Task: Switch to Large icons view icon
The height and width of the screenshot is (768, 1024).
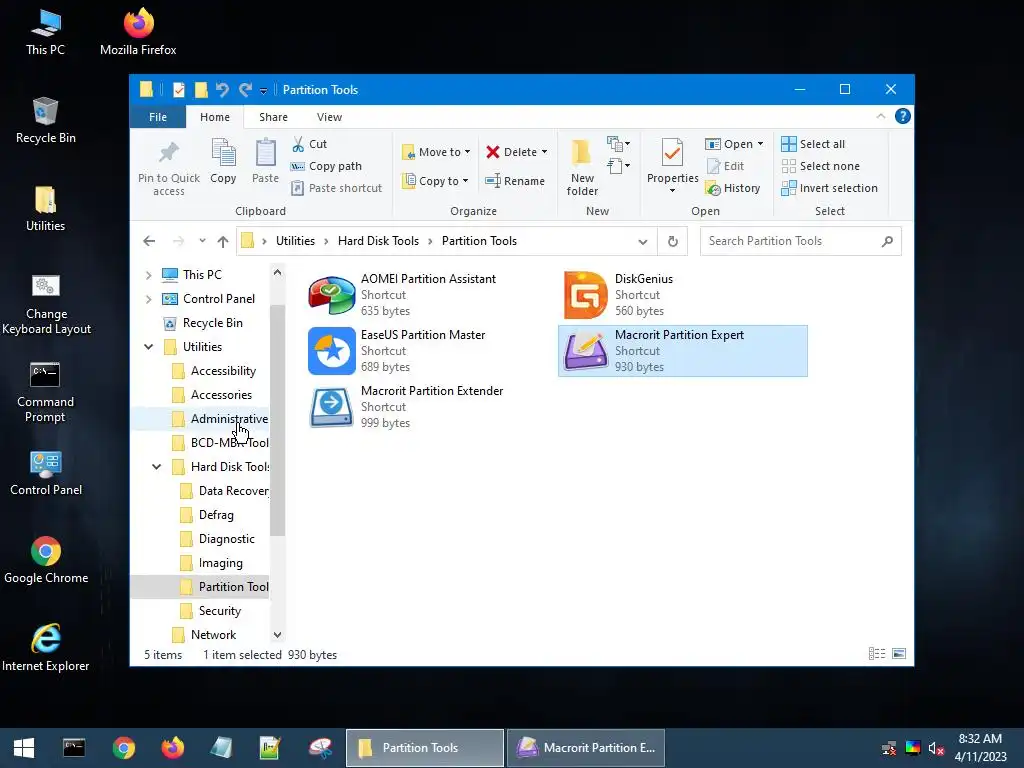Action: coord(899,654)
